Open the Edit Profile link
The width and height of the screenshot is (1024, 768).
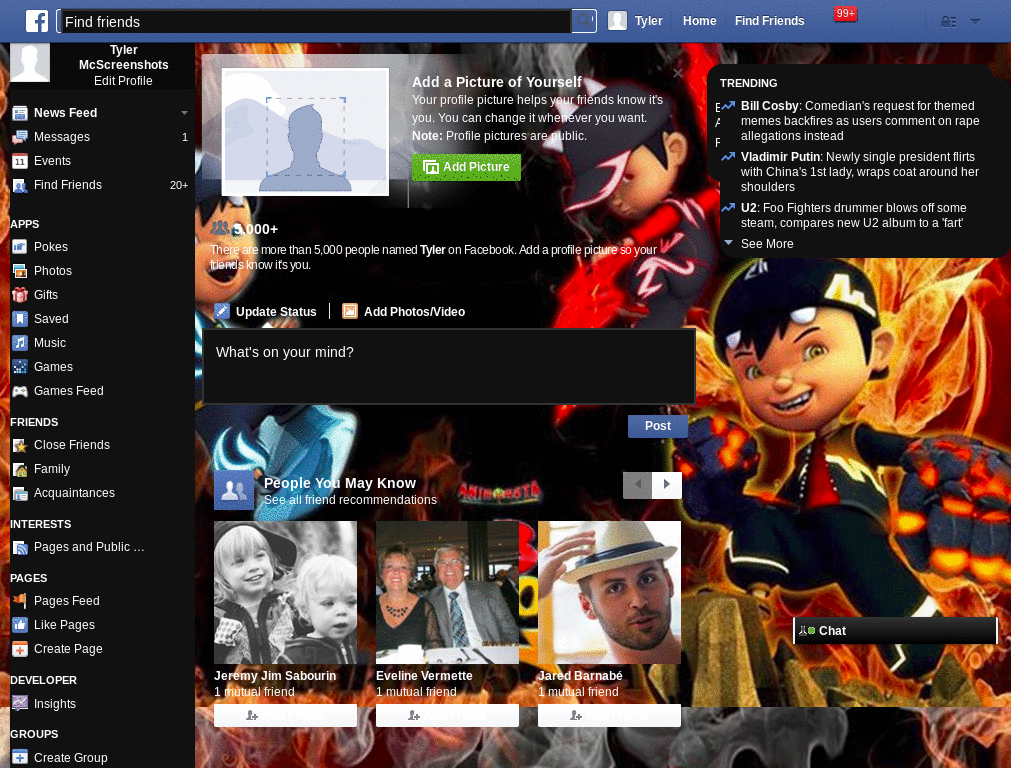coord(123,81)
